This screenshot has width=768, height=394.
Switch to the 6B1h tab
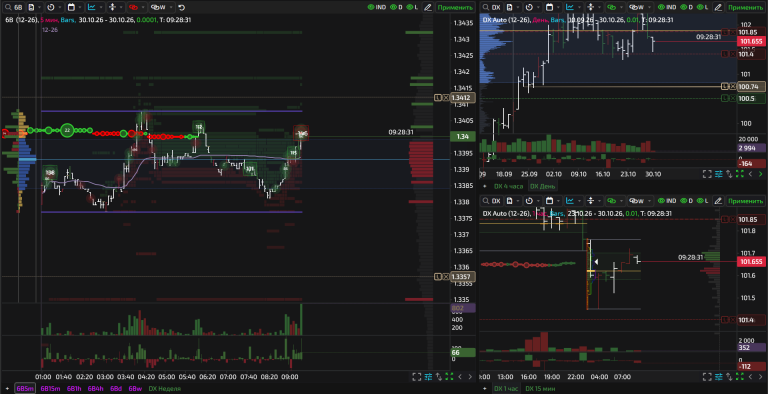74,389
